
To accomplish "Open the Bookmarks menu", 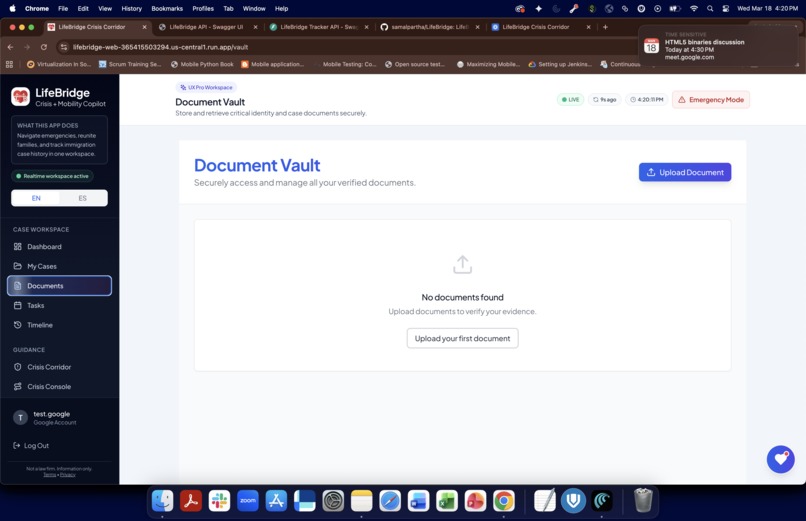I will (x=167, y=8).
